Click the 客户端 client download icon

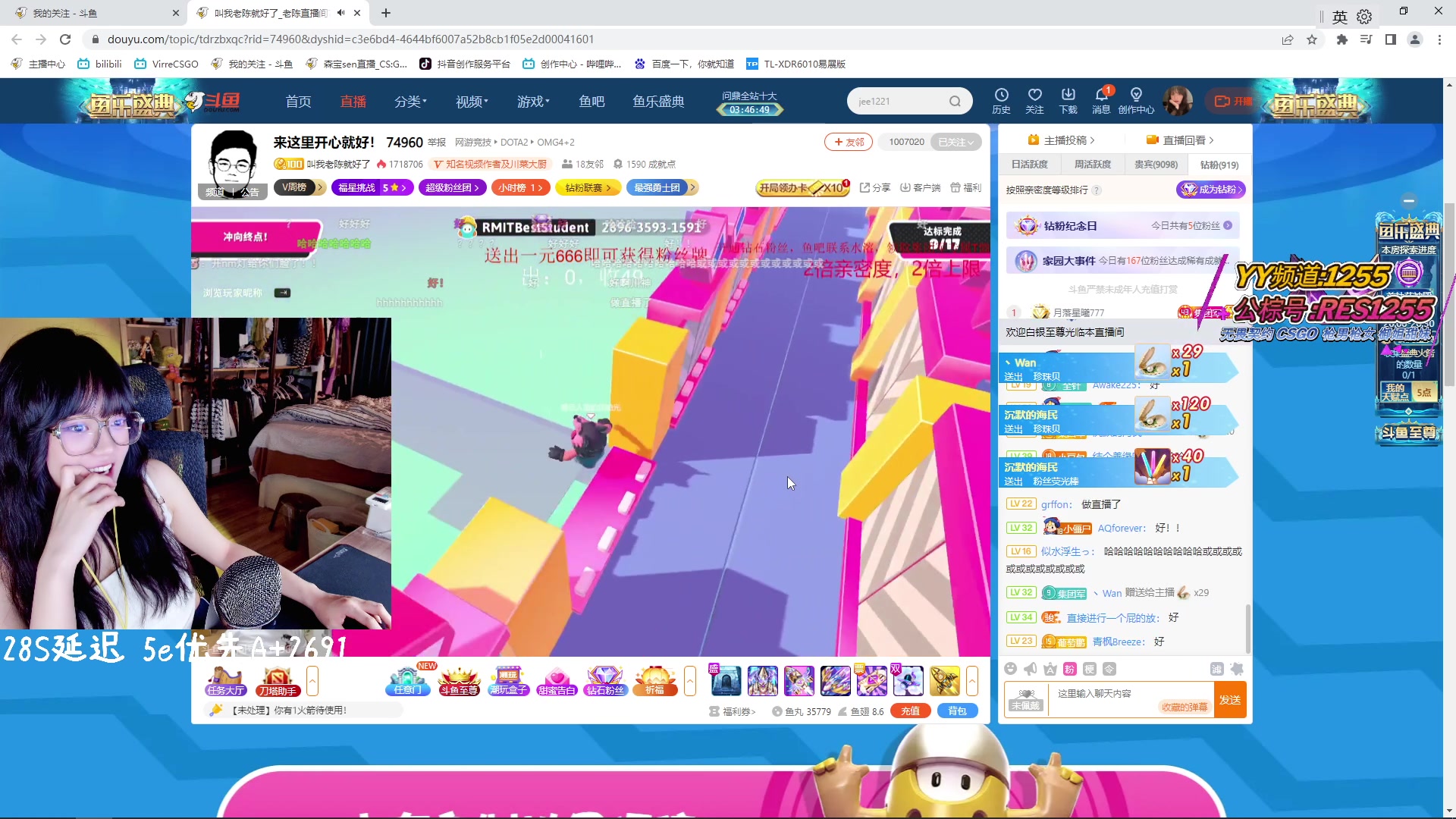coord(920,187)
